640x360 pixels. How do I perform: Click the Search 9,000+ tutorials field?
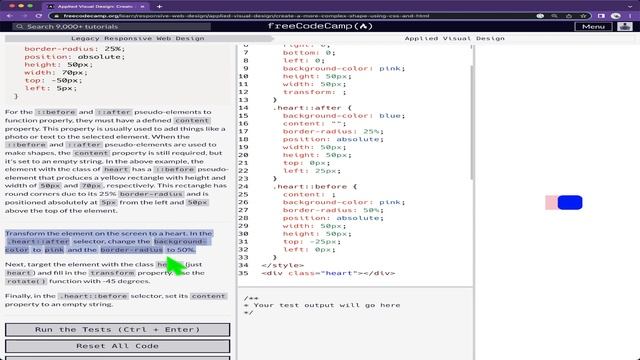click(111, 27)
